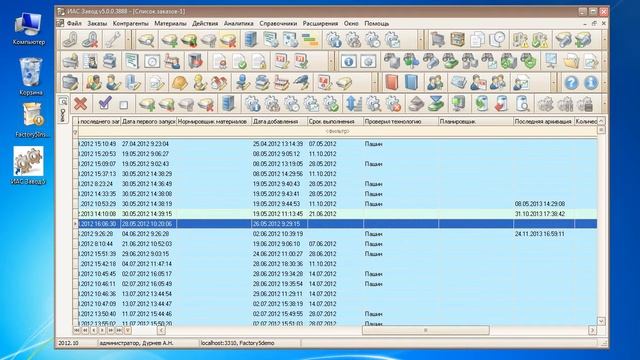640x360 pixels.
Task: Click the Проверил технологию column header
Action: [401, 121]
